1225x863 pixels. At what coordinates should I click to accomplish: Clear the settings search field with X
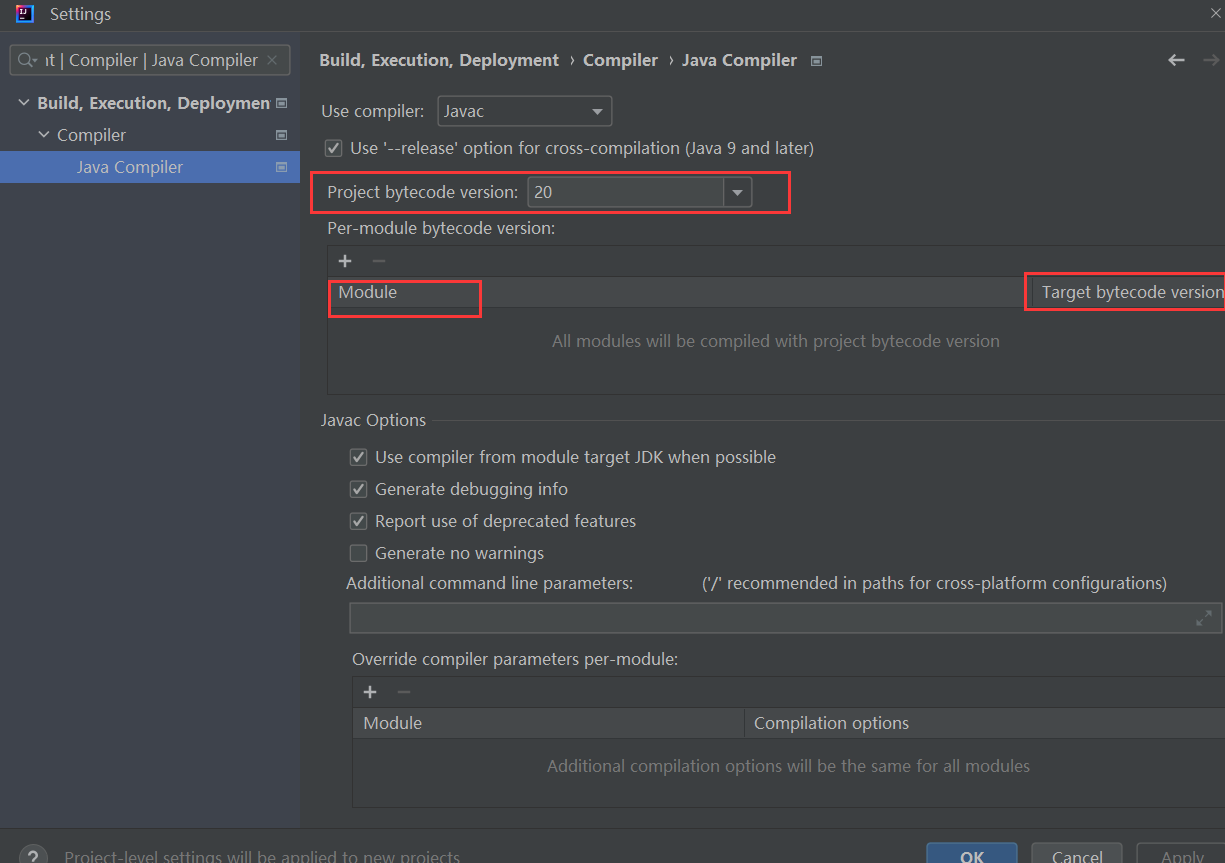coord(272,60)
